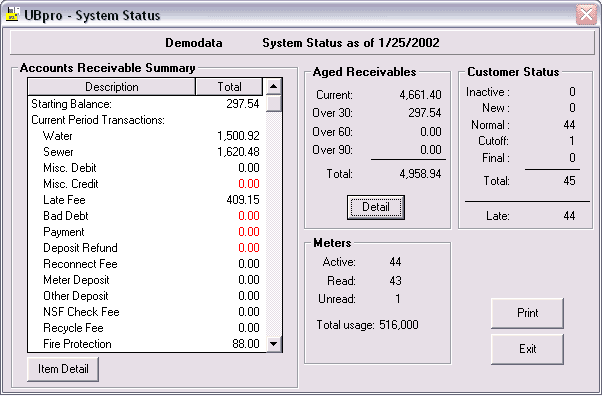This screenshot has width=602, height=396.
Task: Click the Item Detail button
Action: pos(63,369)
